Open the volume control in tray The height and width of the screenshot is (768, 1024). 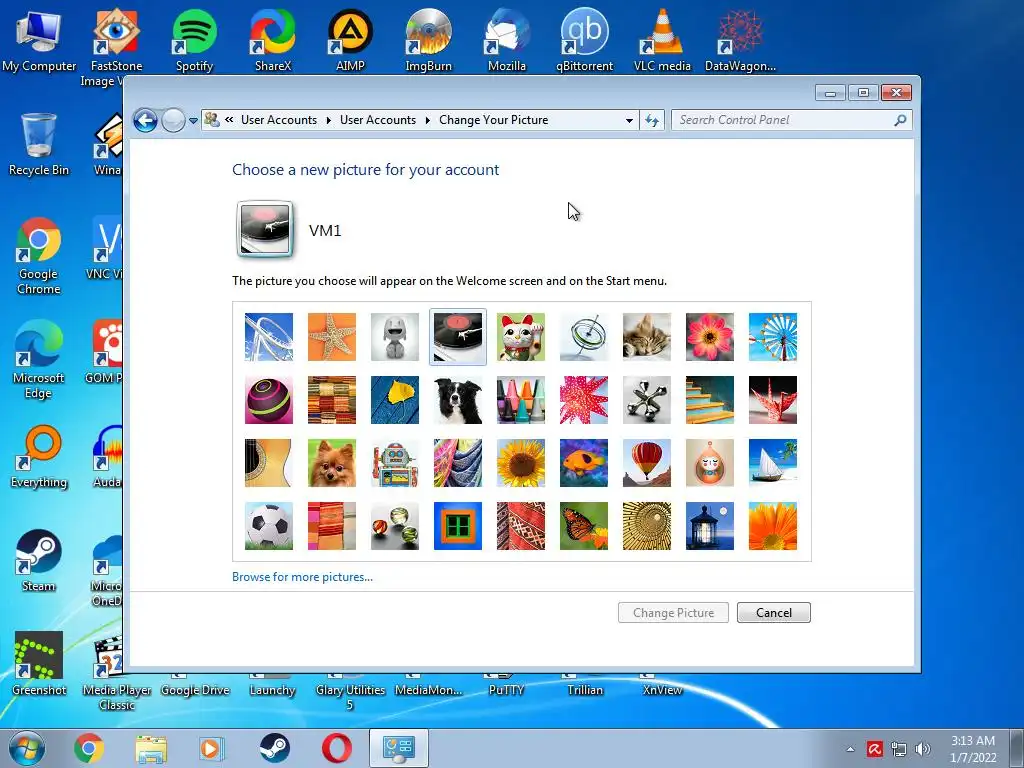pos(923,749)
